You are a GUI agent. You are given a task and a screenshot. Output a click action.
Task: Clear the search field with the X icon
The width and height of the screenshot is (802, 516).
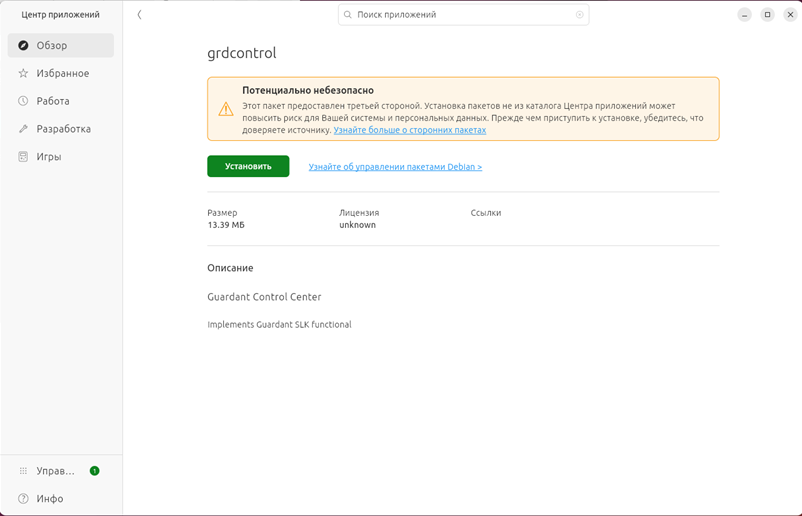pyautogui.click(x=580, y=15)
